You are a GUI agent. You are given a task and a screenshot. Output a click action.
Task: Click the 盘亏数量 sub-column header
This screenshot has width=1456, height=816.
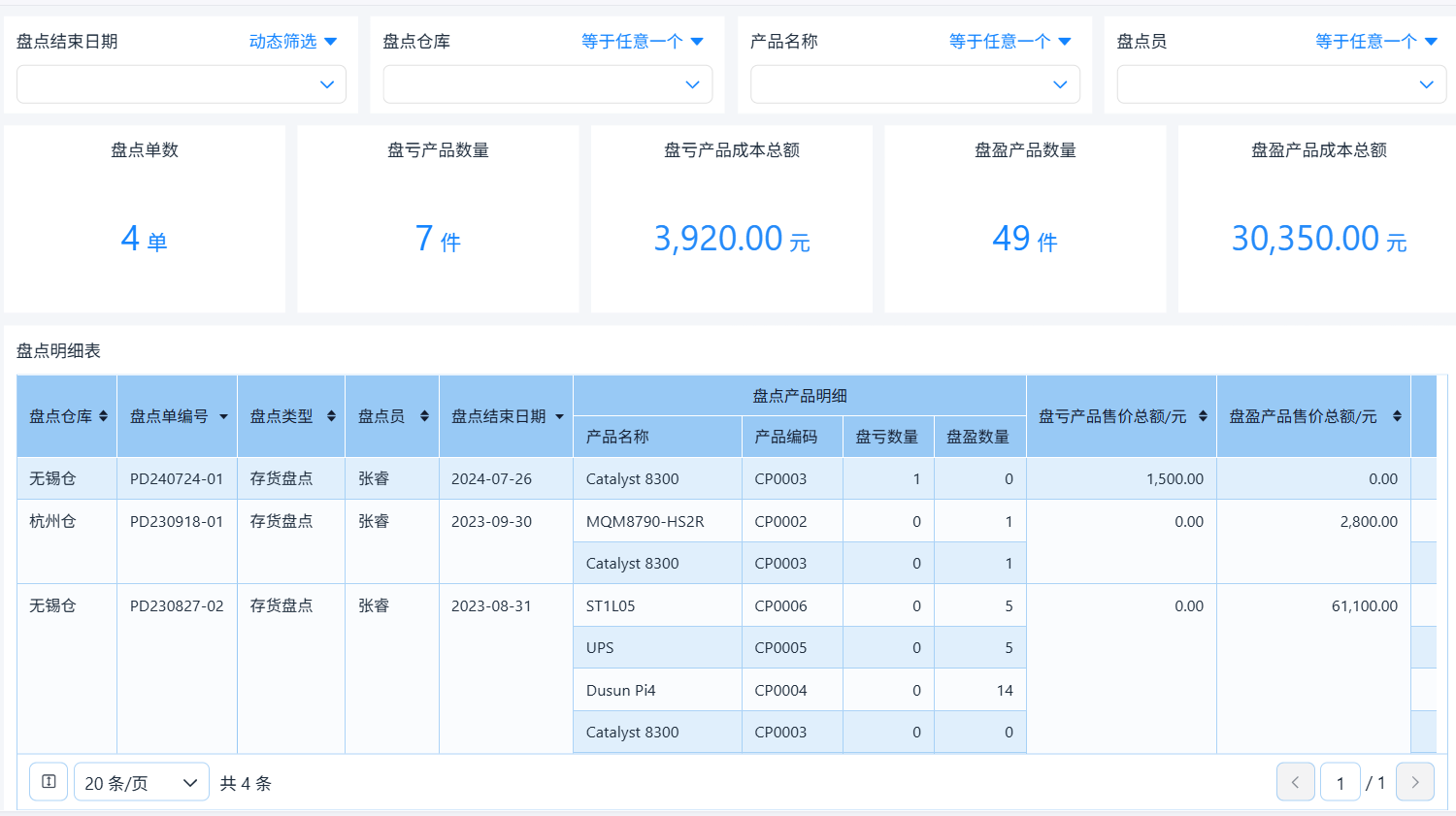pyautogui.click(x=887, y=437)
